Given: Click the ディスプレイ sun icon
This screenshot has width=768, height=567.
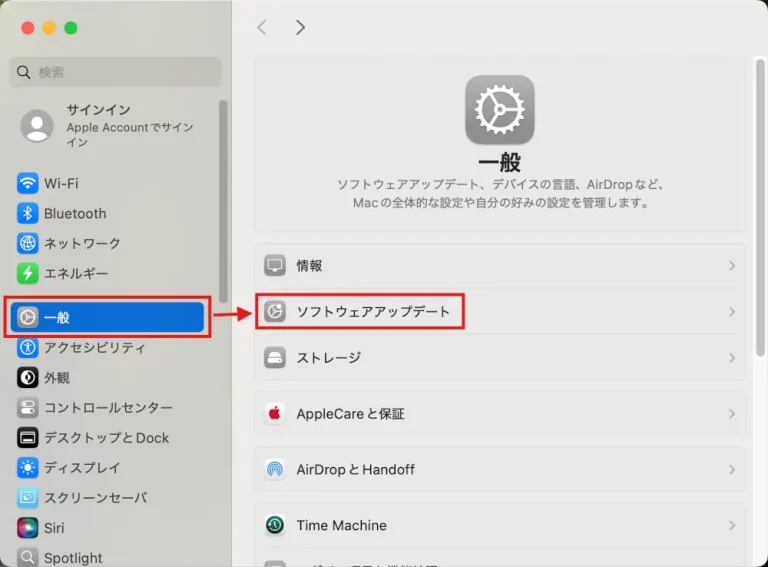Looking at the screenshot, I should tap(27, 468).
